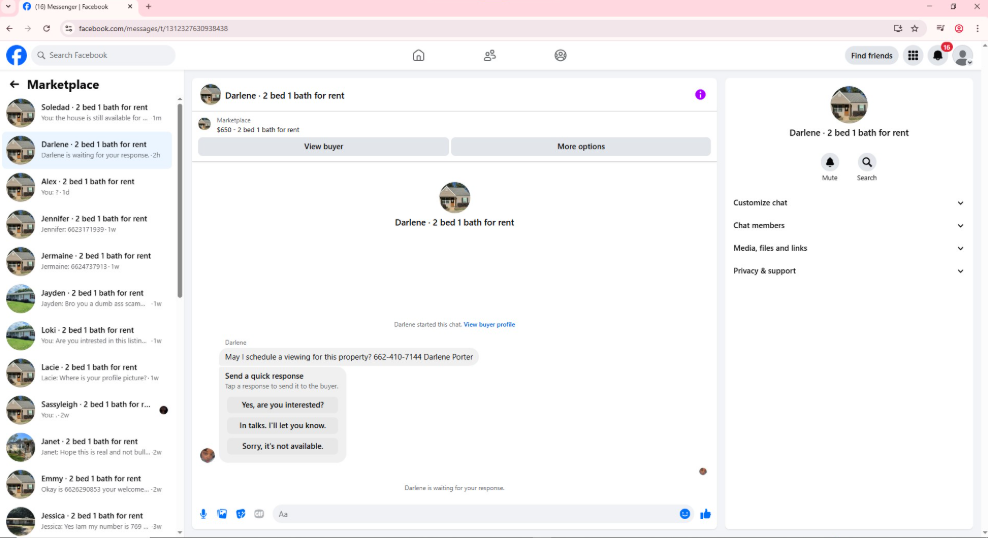Click View buyer button
This screenshot has height=538, width=988.
pos(323,146)
